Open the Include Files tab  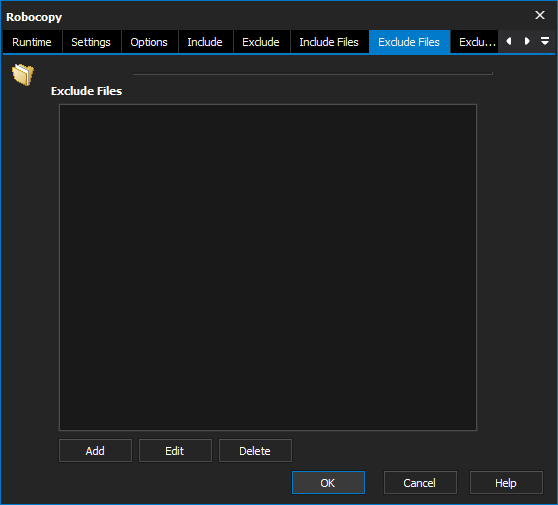329,42
